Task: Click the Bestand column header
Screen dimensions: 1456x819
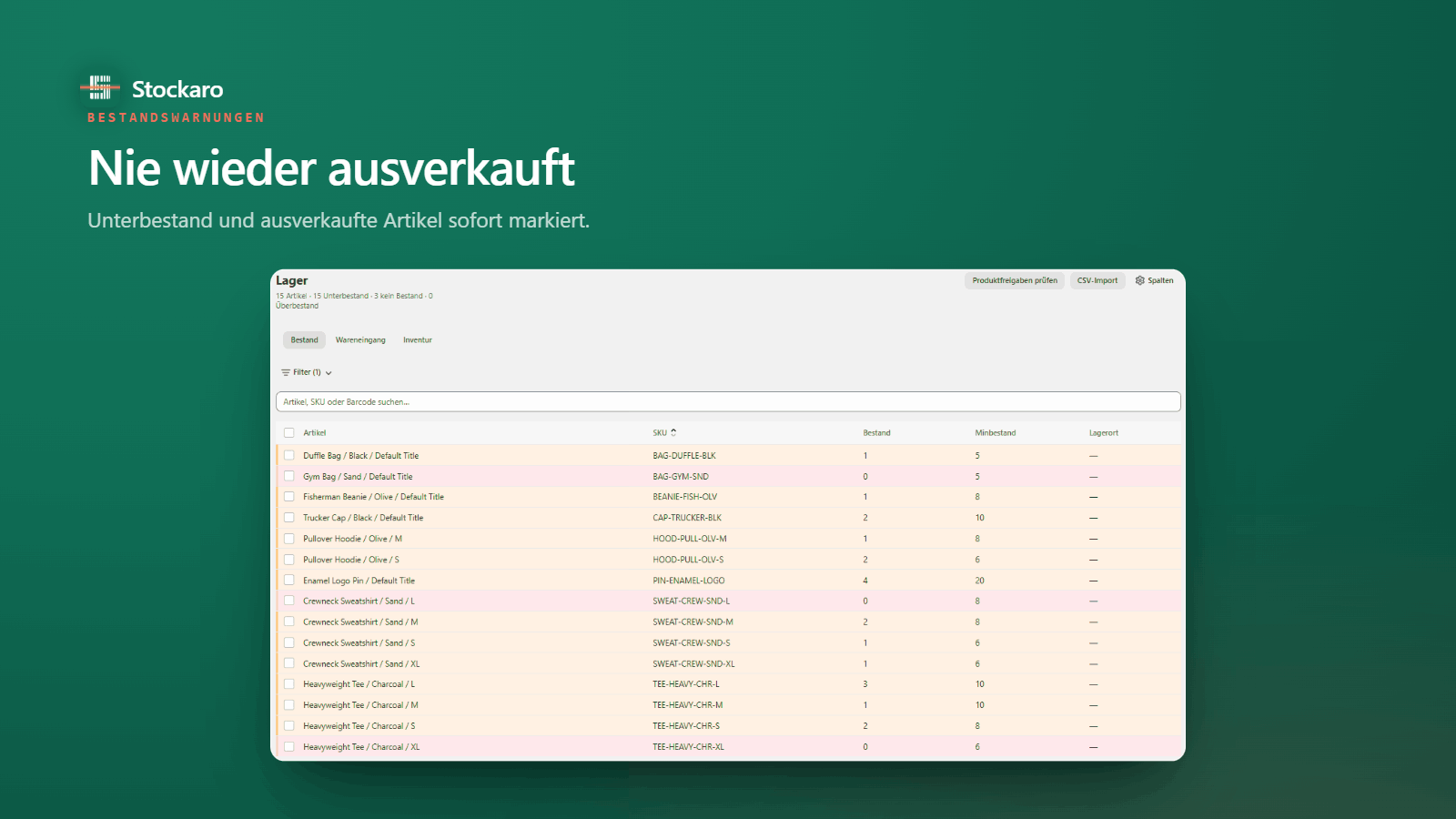Action: coord(876,433)
